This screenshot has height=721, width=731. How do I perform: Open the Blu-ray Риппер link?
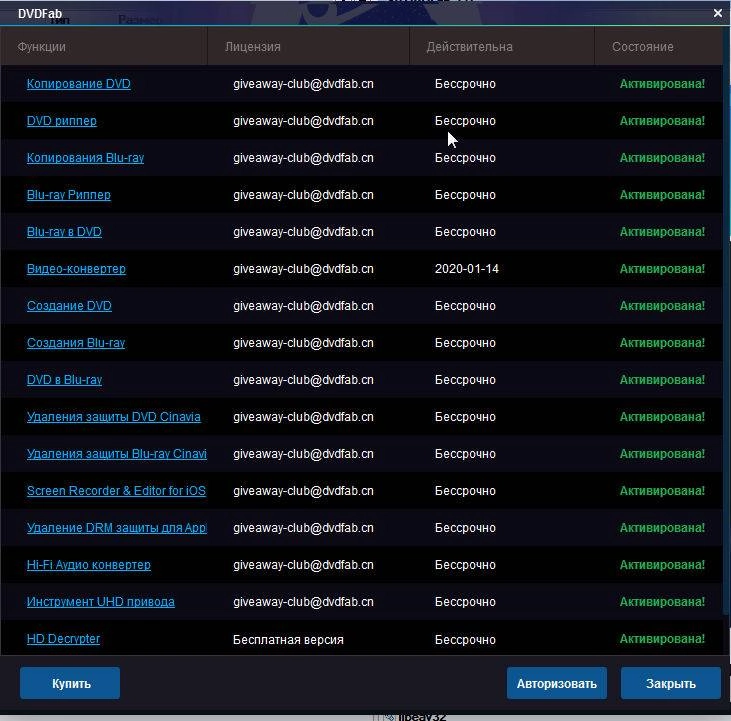69,195
